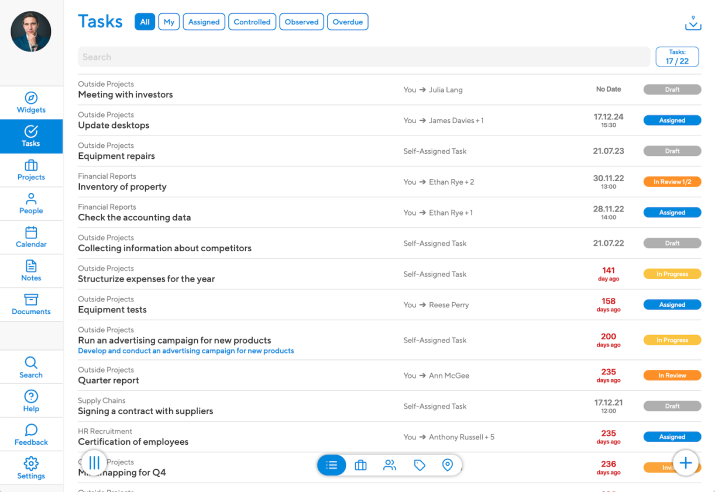Open the Widgets section in sidebar
Image resolution: width=715 pixels, height=492 pixels.
click(31, 102)
